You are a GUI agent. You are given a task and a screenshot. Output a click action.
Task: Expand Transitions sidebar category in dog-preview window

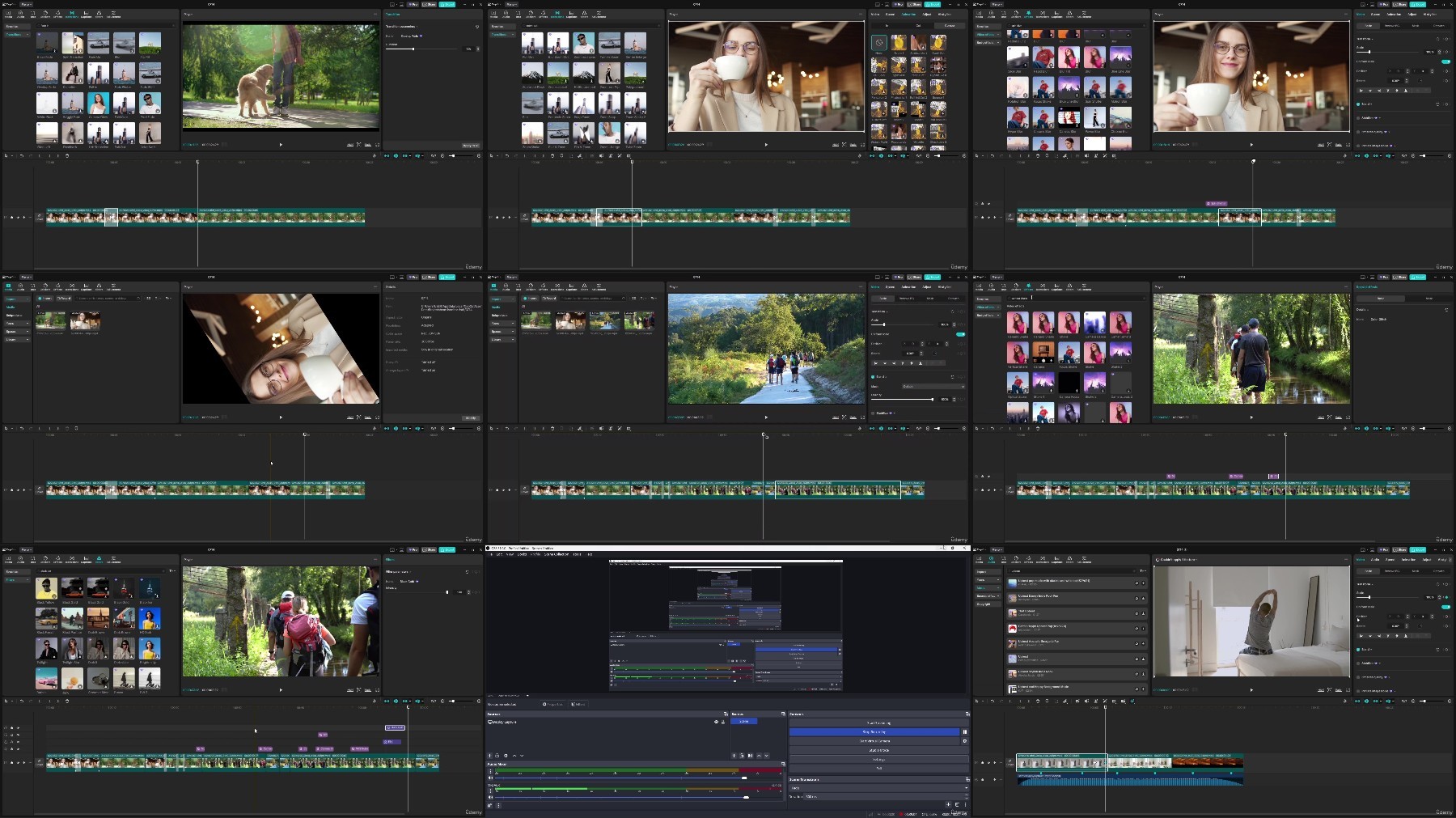pyautogui.click(x=17, y=35)
